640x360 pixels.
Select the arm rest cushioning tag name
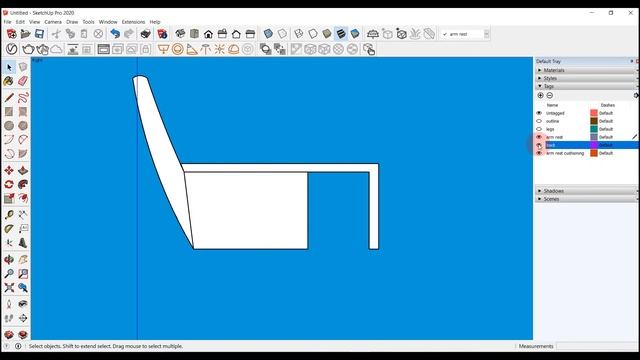pyautogui.click(x=565, y=153)
